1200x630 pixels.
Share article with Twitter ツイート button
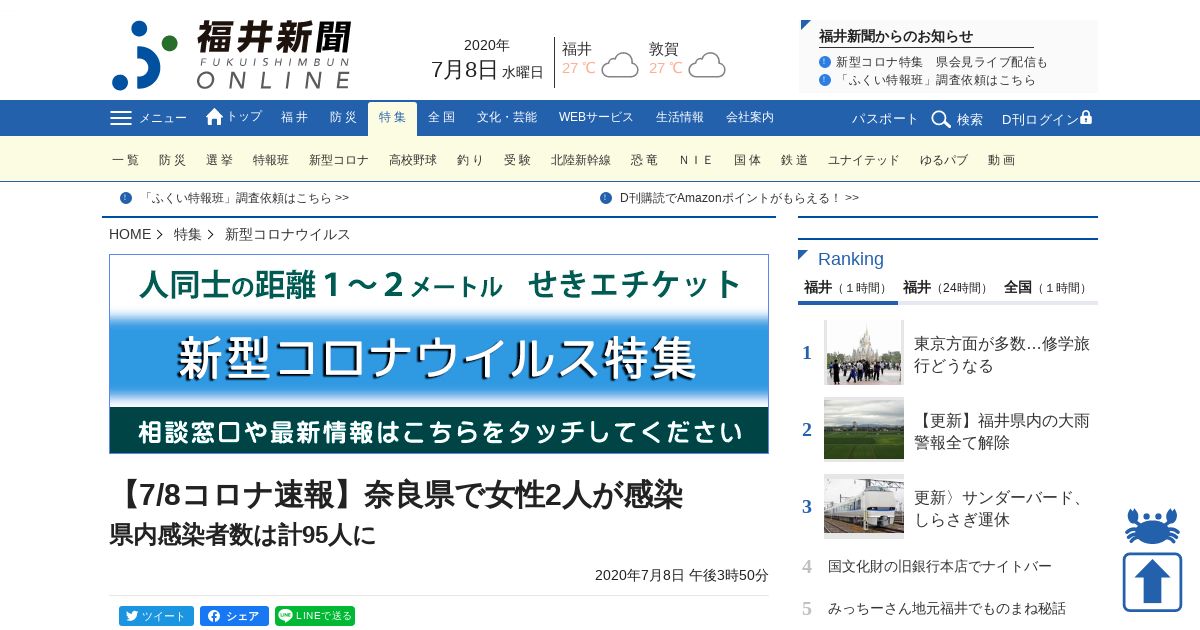tap(156, 616)
